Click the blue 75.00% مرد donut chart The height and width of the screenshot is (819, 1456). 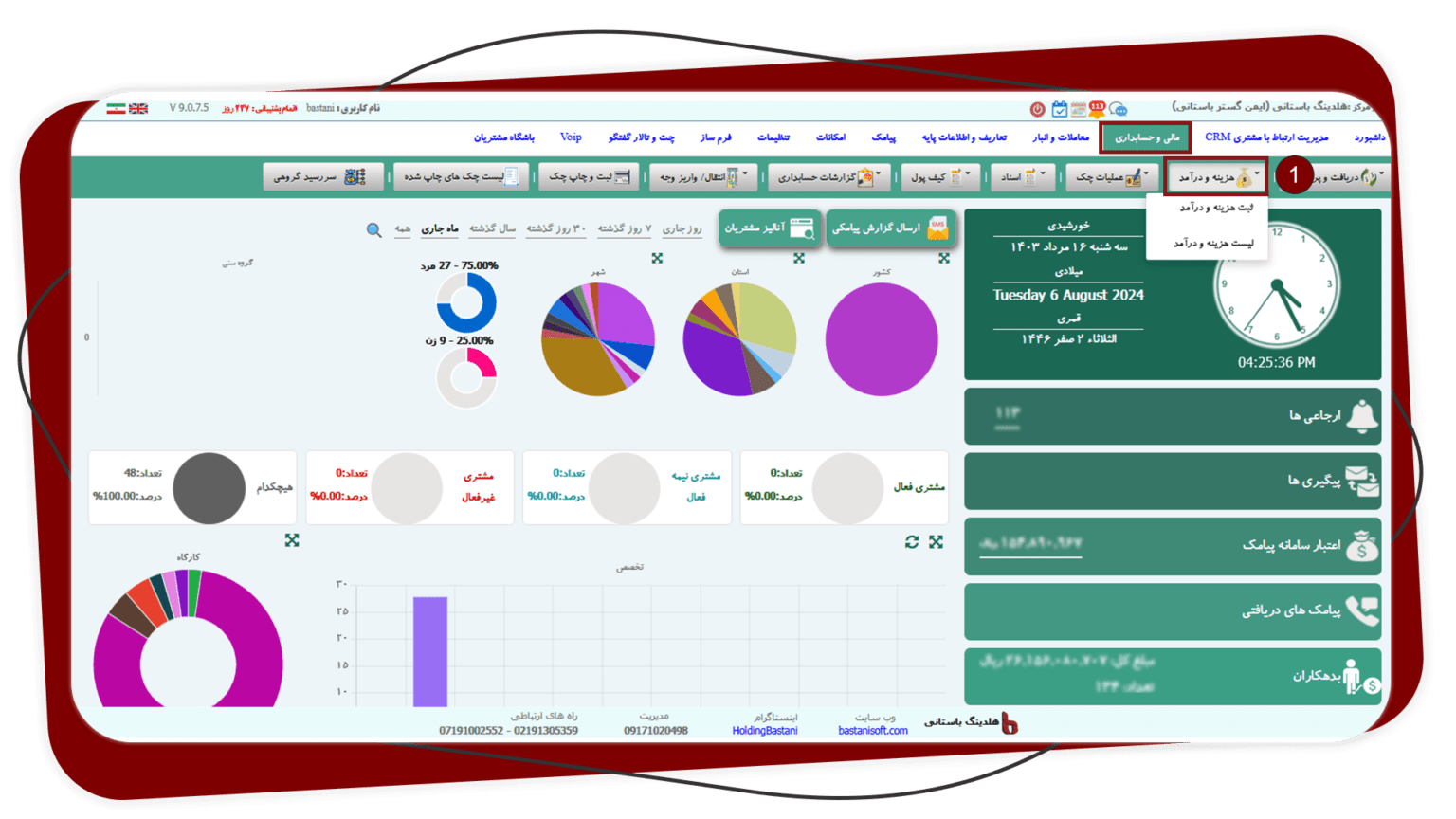465,302
